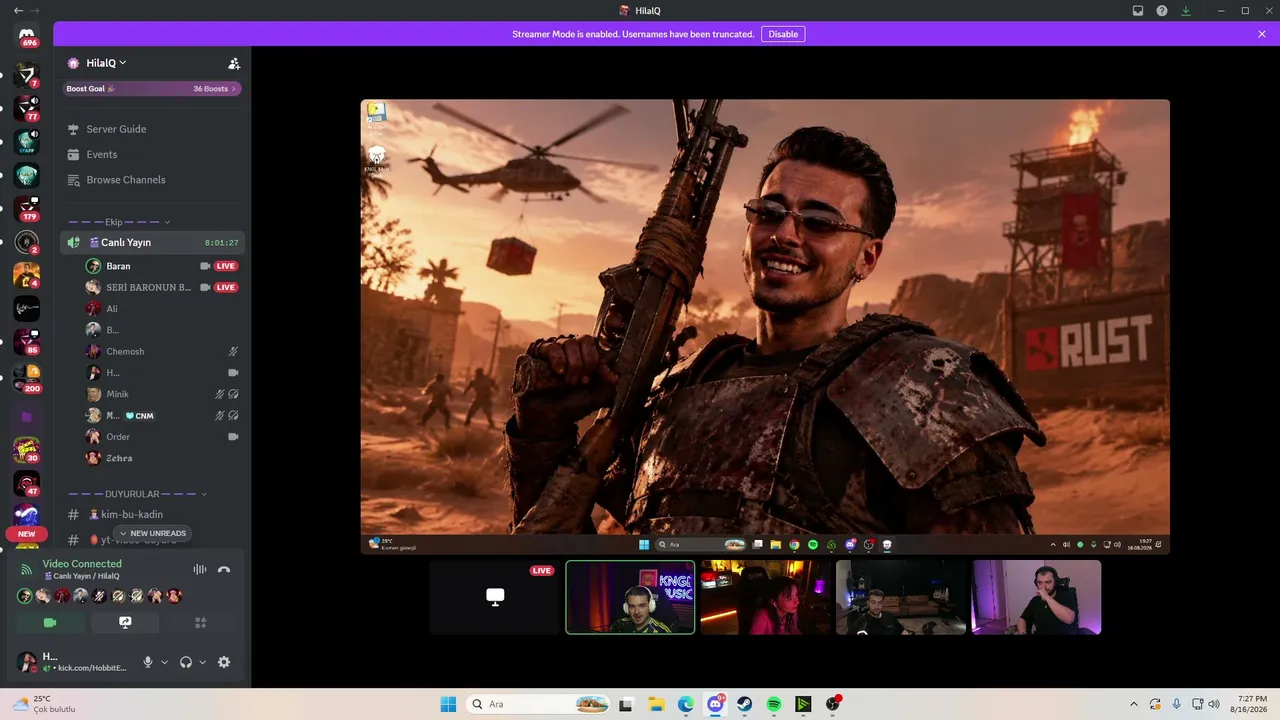Image resolution: width=1280 pixels, height=720 pixels.
Task: Open noise suppression settings waveform icon
Action: [x=200, y=569]
